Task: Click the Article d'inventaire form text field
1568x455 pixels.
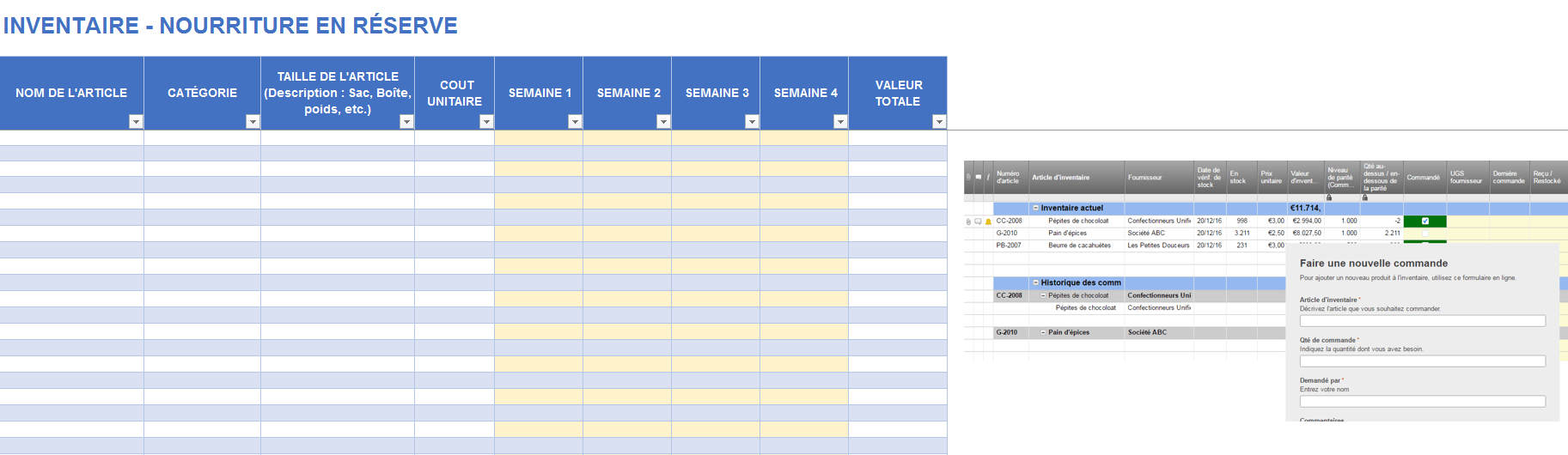Action: (x=1422, y=321)
